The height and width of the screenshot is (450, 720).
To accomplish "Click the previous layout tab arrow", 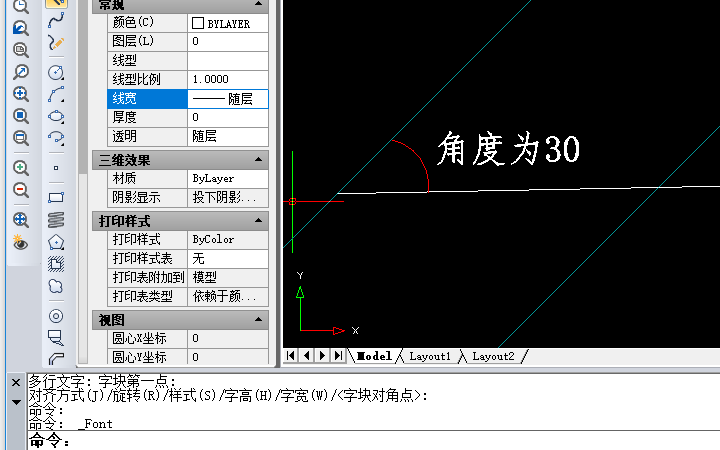I will tap(307, 355).
